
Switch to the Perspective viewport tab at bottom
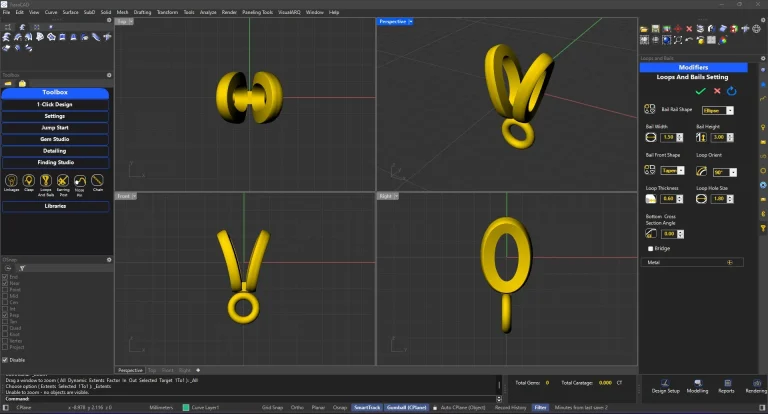[130, 370]
